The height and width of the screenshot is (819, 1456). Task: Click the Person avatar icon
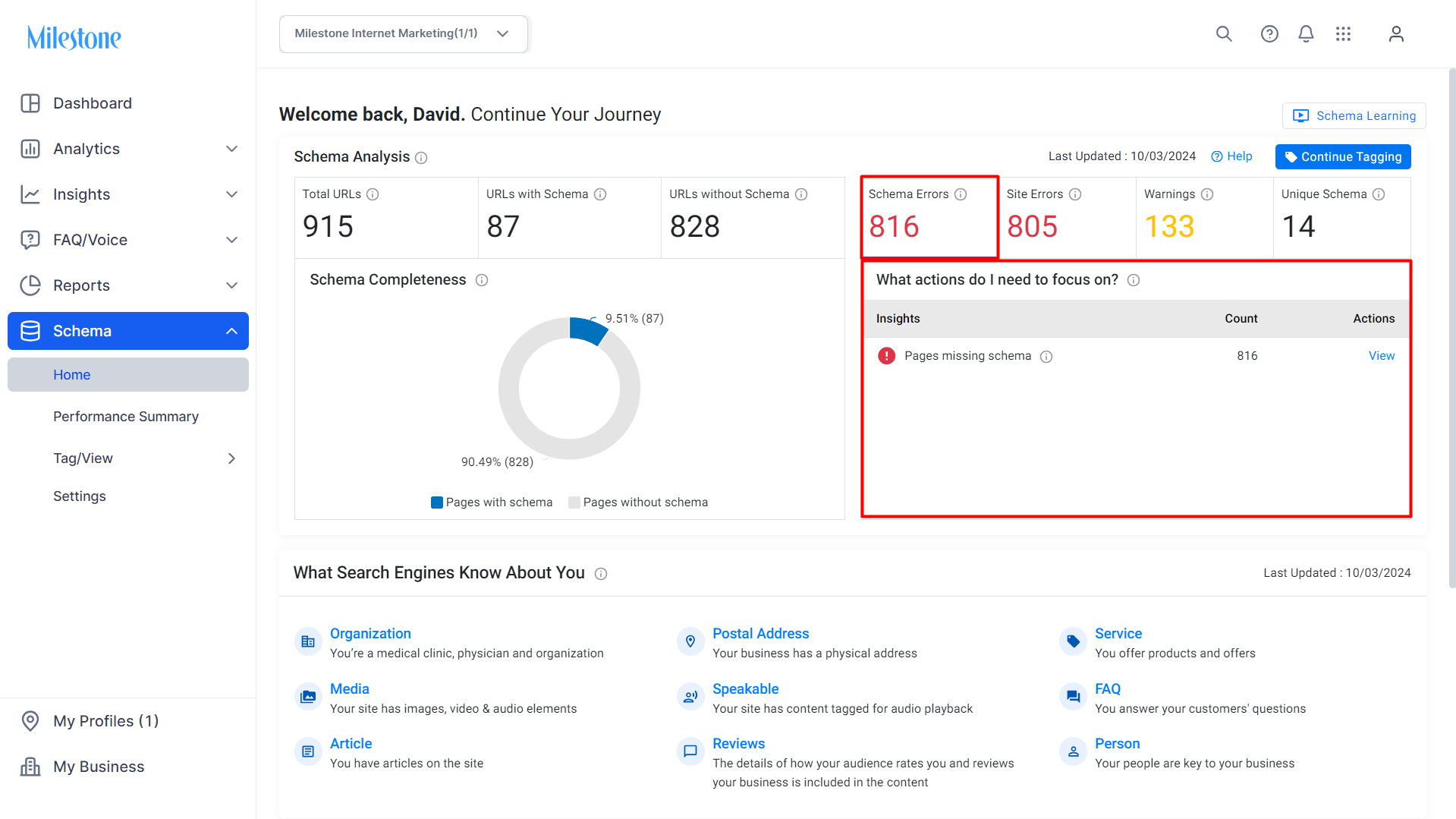(x=1073, y=751)
